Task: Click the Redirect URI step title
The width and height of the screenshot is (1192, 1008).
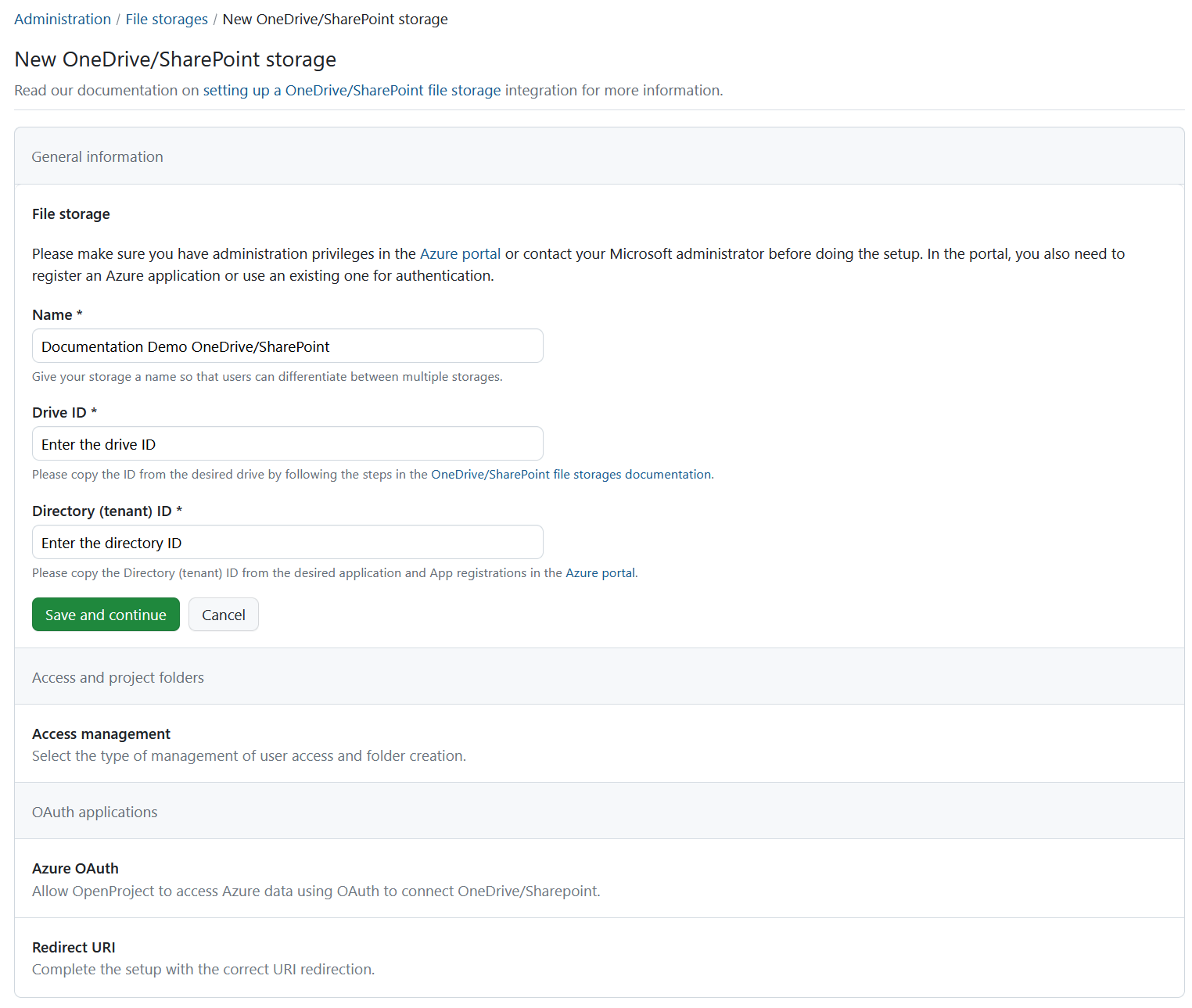Action: pyautogui.click(x=74, y=948)
